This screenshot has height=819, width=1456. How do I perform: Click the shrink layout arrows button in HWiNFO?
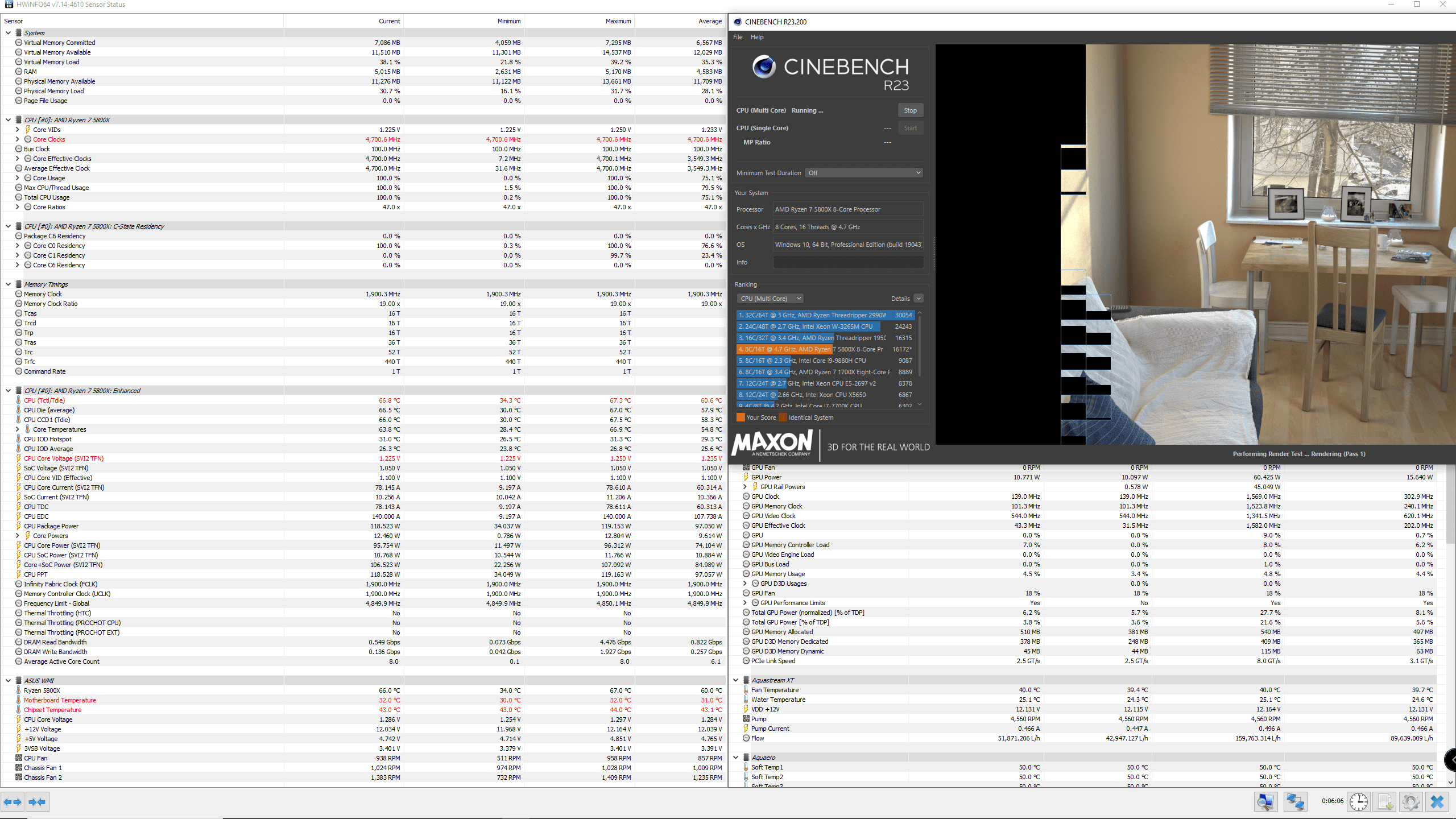click(x=38, y=802)
